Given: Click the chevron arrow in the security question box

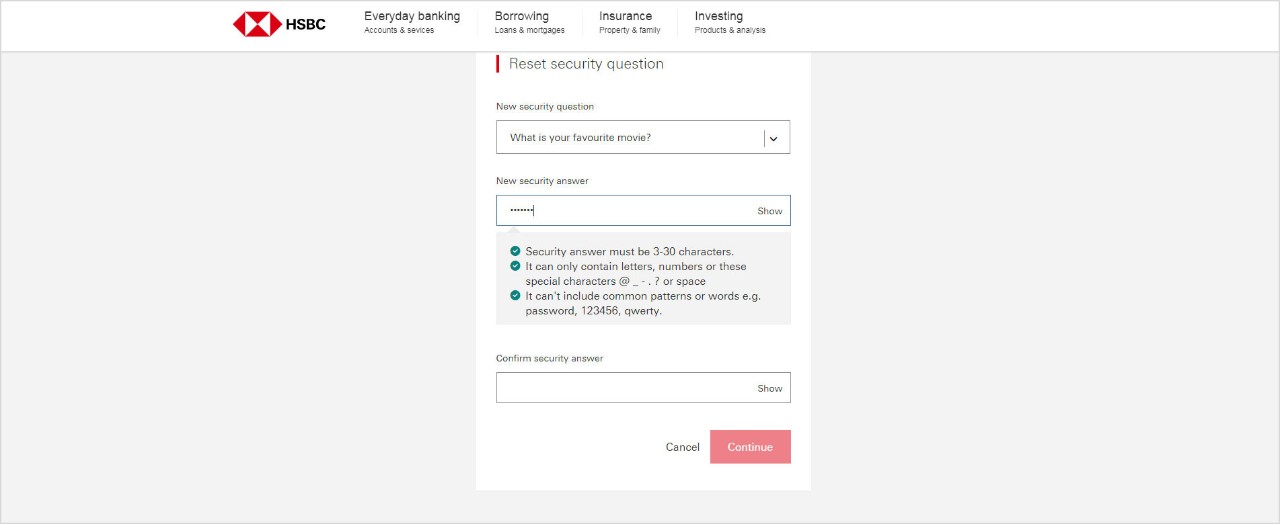Looking at the screenshot, I should (x=773, y=139).
